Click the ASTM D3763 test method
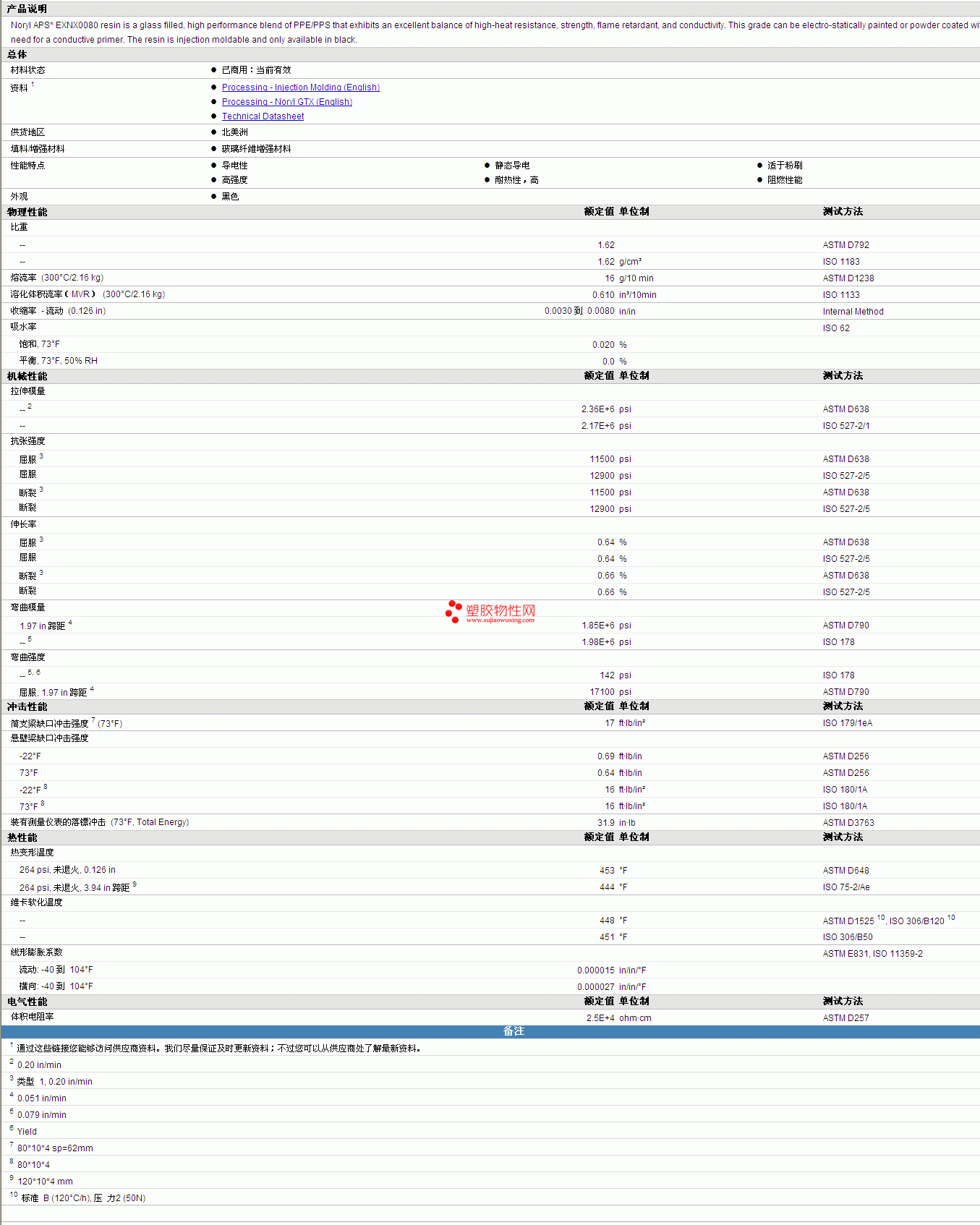Image resolution: width=980 pixels, height=1225 pixels. click(x=848, y=823)
